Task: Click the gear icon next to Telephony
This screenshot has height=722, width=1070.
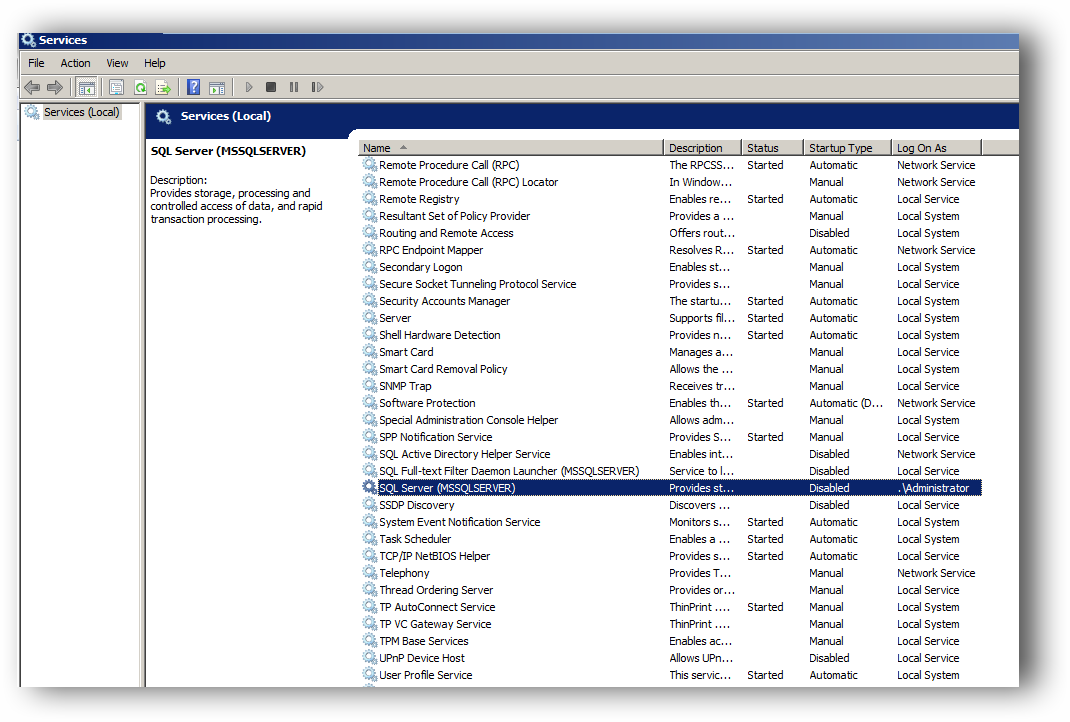Action: coord(369,573)
